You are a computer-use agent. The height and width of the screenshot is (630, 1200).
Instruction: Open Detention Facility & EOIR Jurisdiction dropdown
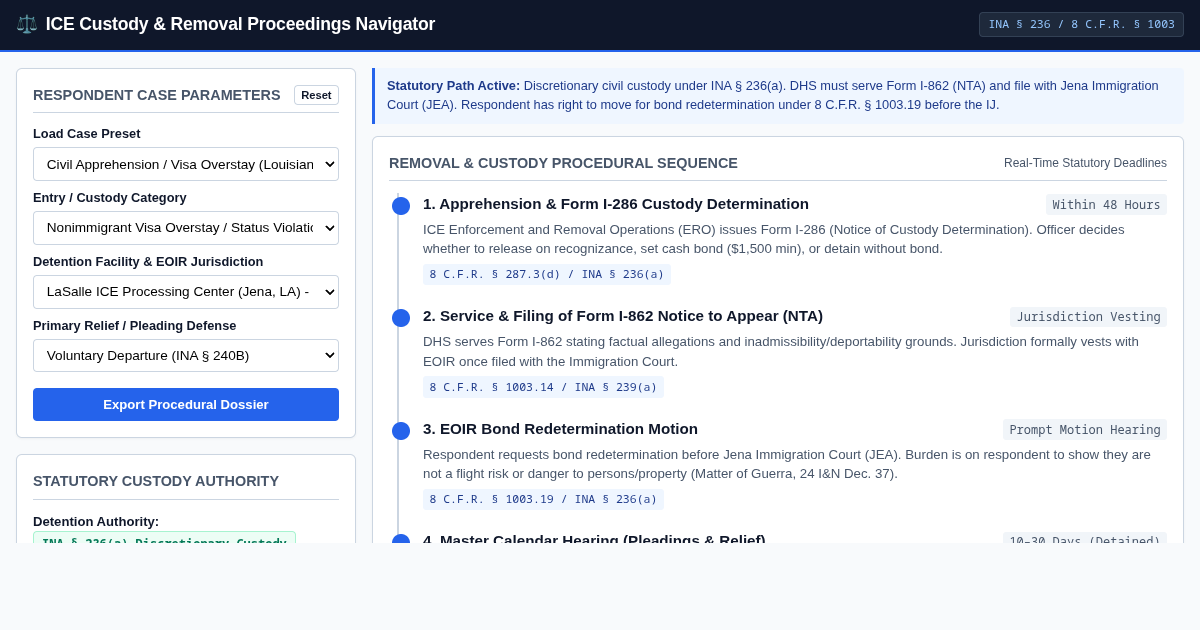pos(186,292)
